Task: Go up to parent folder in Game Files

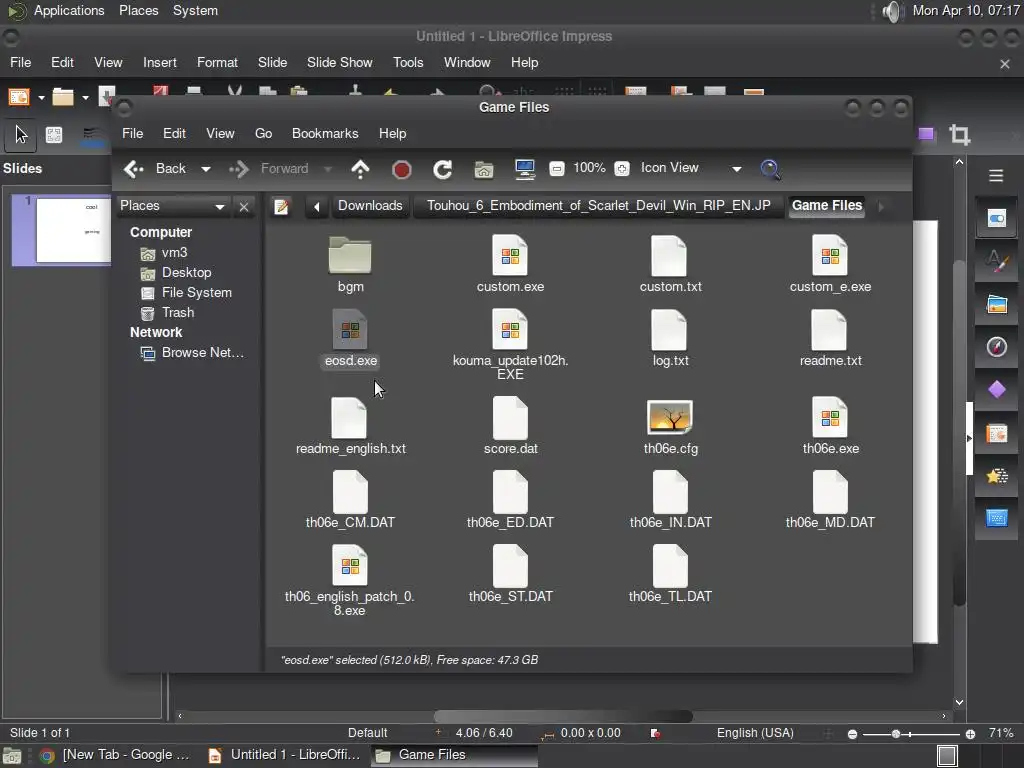Action: pyautogui.click(x=360, y=169)
